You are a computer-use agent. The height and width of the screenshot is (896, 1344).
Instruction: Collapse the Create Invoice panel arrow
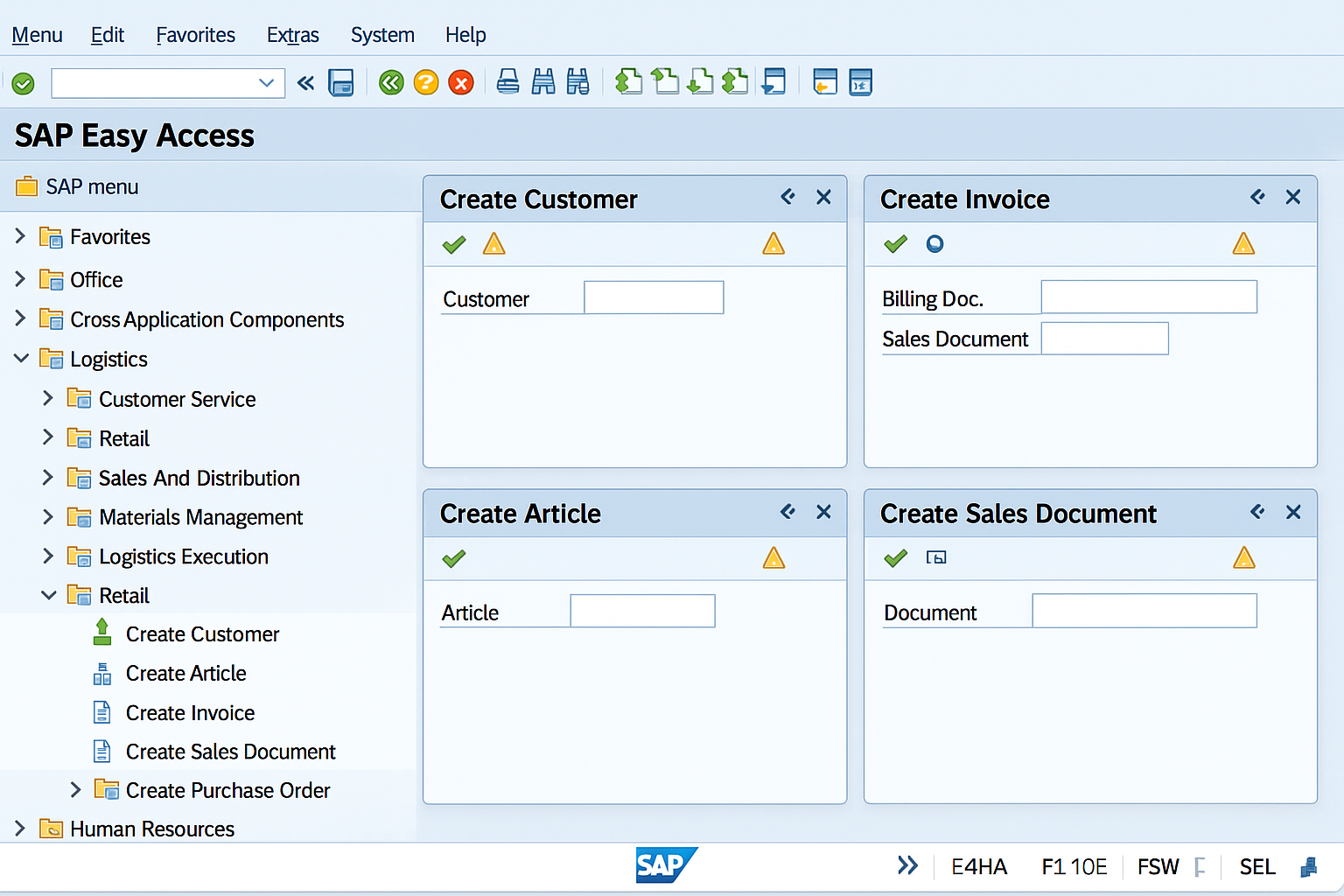point(1258,197)
